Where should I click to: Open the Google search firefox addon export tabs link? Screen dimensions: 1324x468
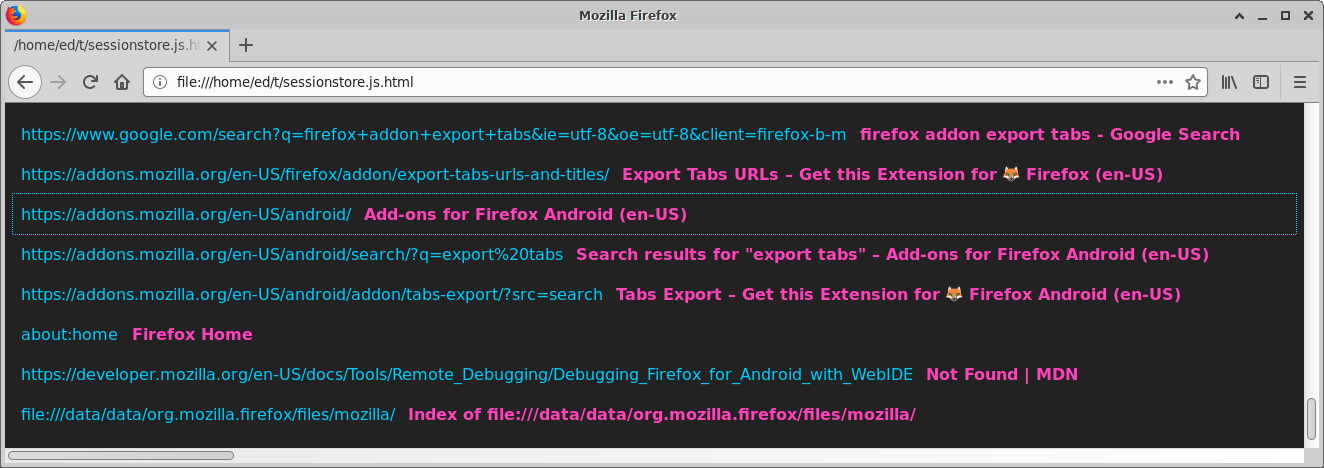pos(434,134)
